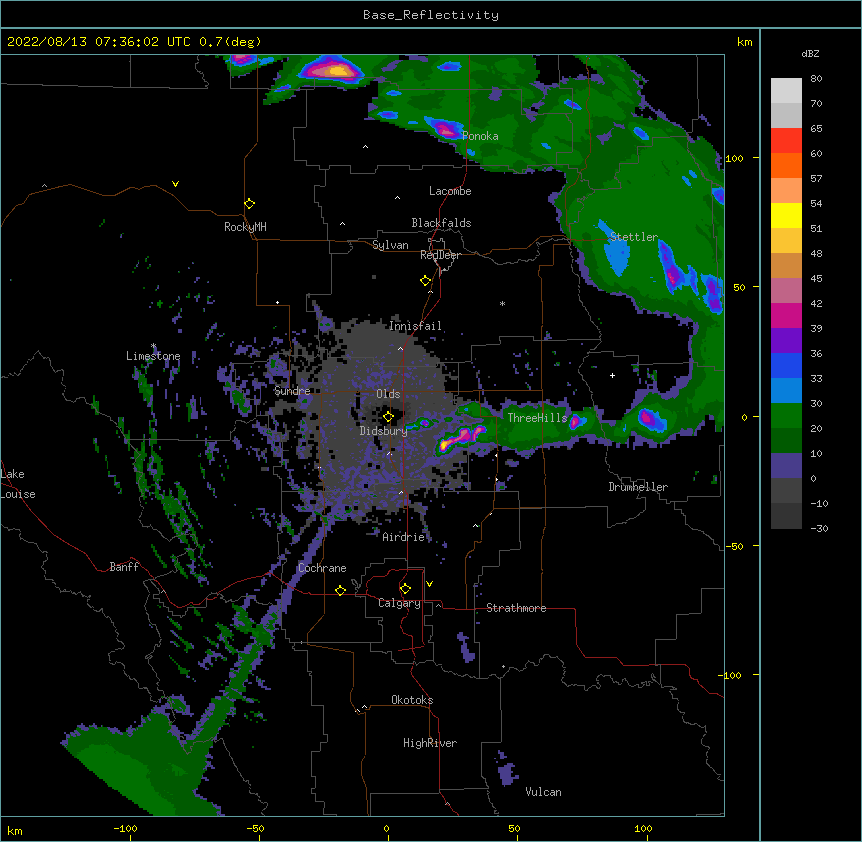Click the yellow v marker east of Calgary
The image size is (862, 842).
pos(429,584)
